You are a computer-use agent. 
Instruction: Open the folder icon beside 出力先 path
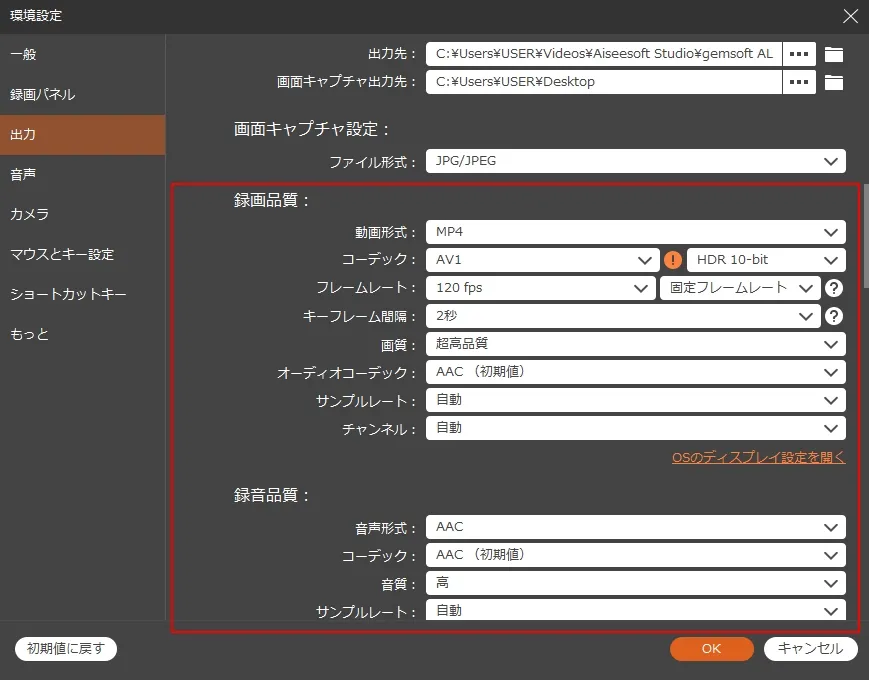pos(834,53)
